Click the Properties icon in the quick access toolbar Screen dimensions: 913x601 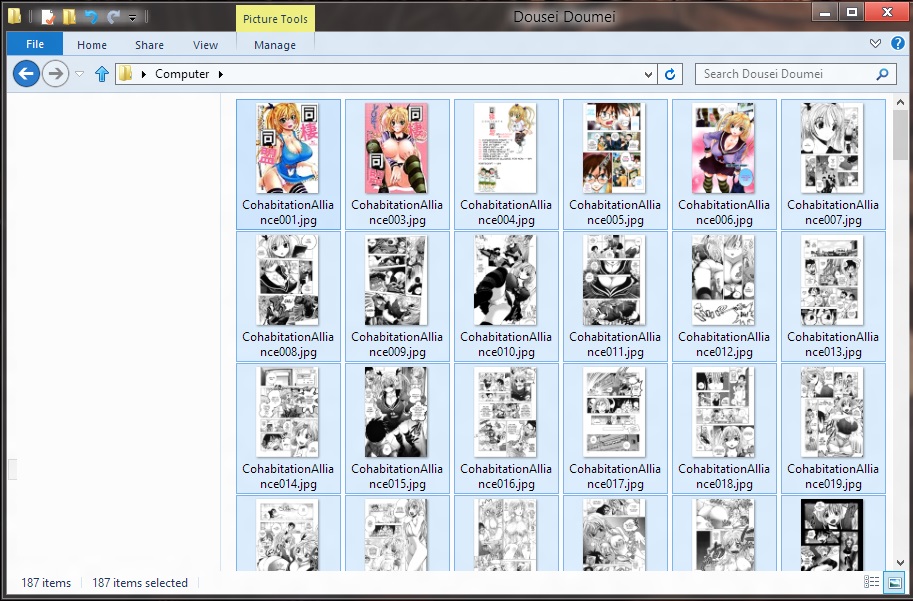click(48, 16)
